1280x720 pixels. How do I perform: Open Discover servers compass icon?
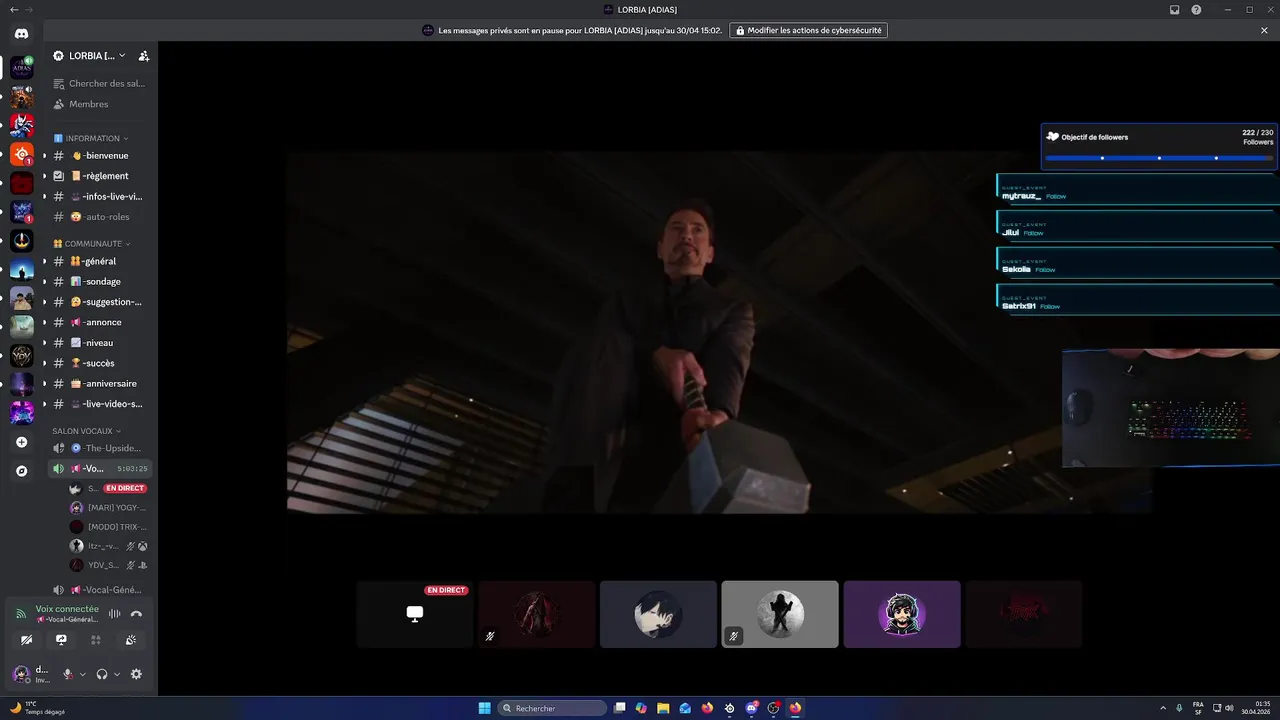(x=21, y=470)
